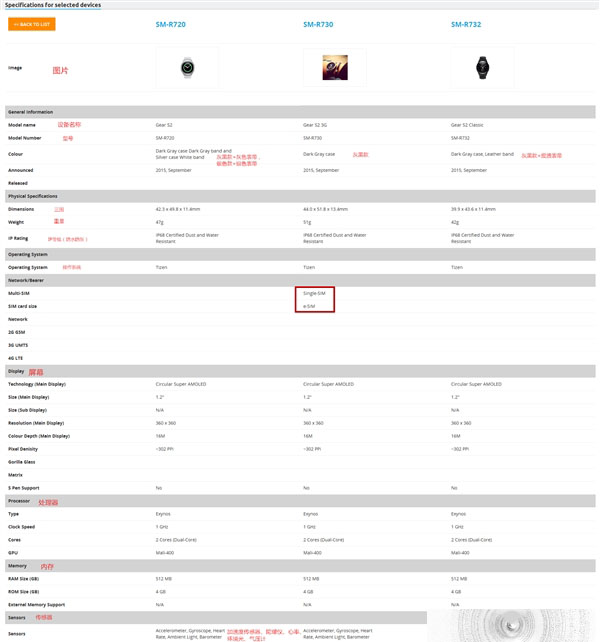
Task: Select the 'Model name' row label
Action: tap(22, 125)
